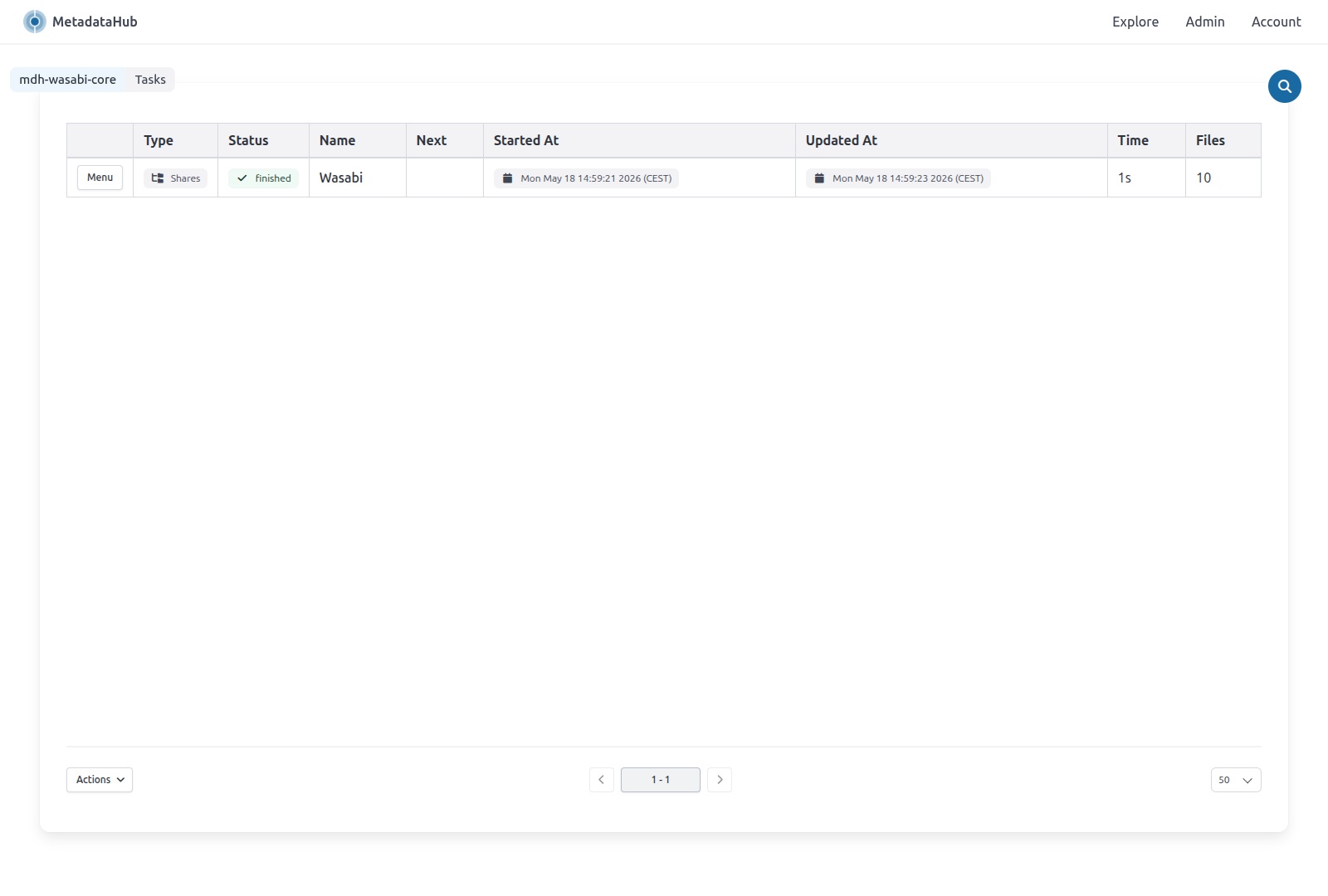Click the 1s time value
Screen dimensions: 1328x896
tap(1125, 178)
